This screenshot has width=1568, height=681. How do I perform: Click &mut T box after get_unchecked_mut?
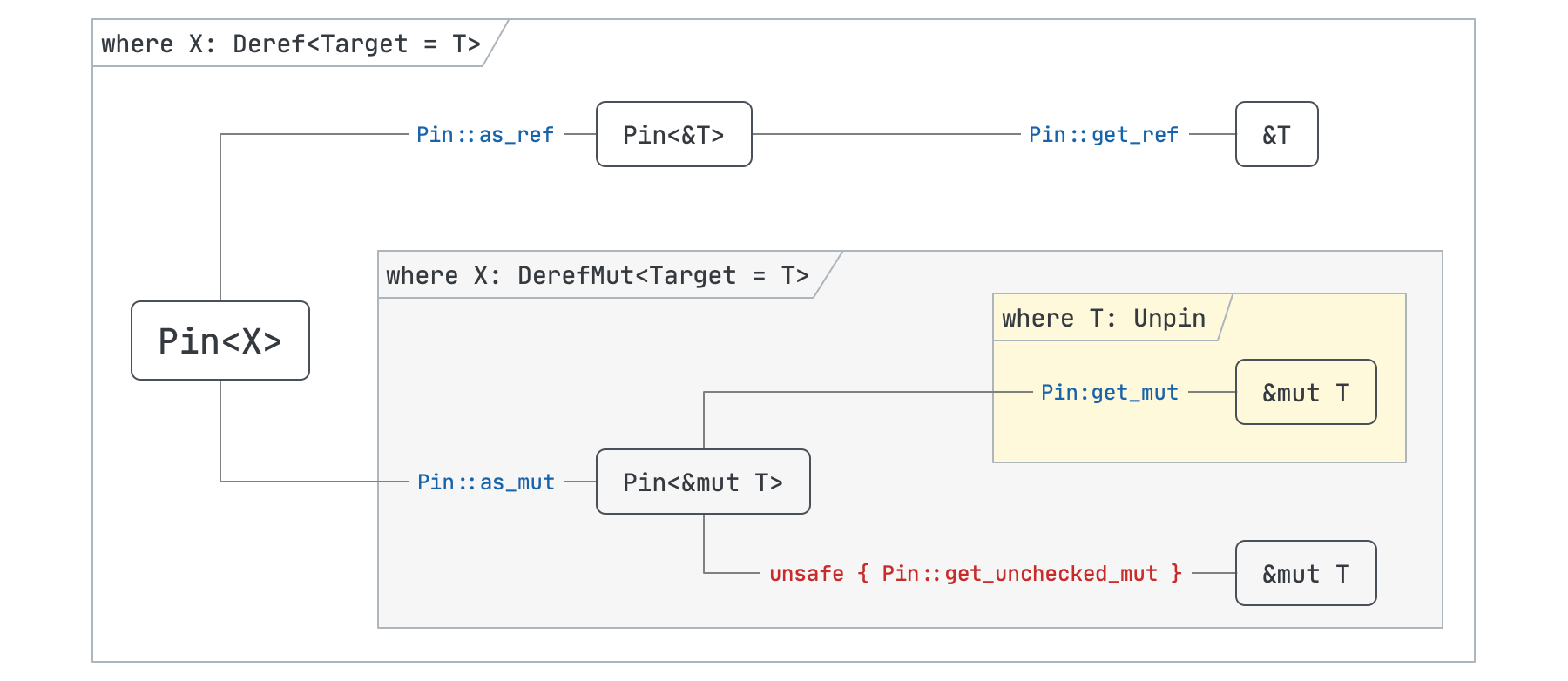pyautogui.click(x=1306, y=574)
